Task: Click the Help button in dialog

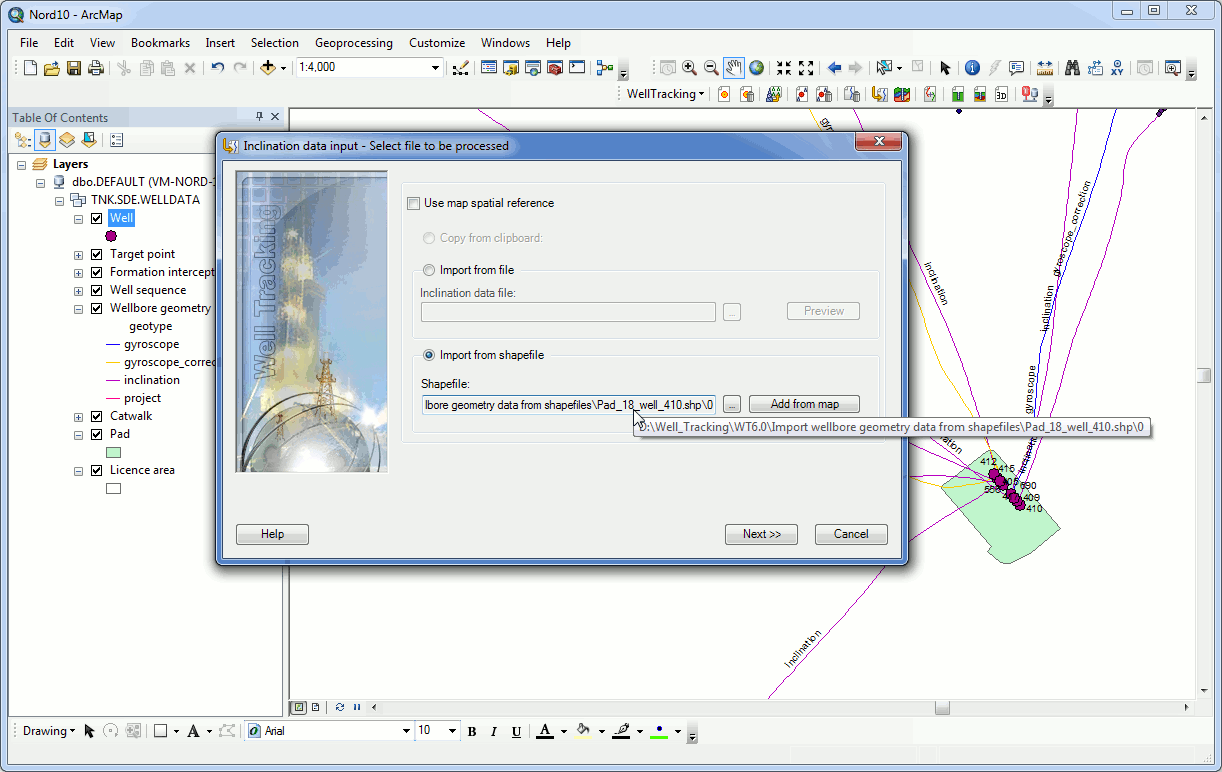Action: coord(272,534)
